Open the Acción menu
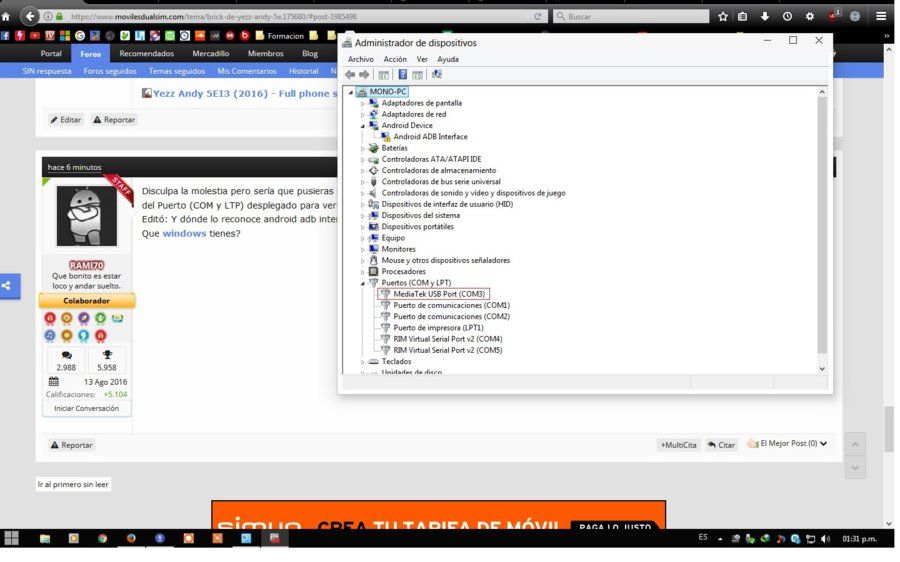Image resolution: width=900 pixels, height=562 pixels. point(395,59)
